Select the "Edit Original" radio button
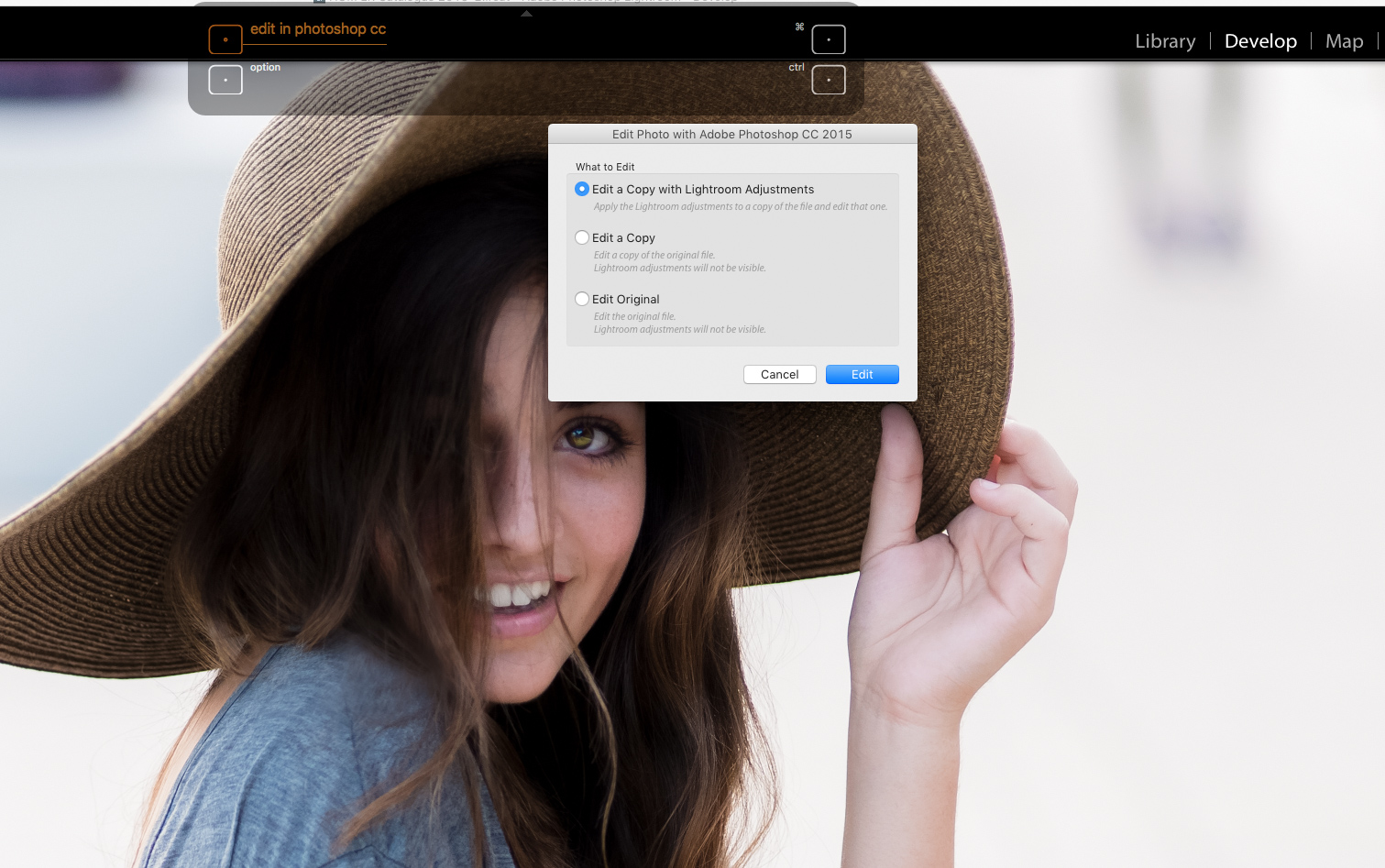Screen dimensions: 1385x868 pyautogui.click(x=582, y=299)
